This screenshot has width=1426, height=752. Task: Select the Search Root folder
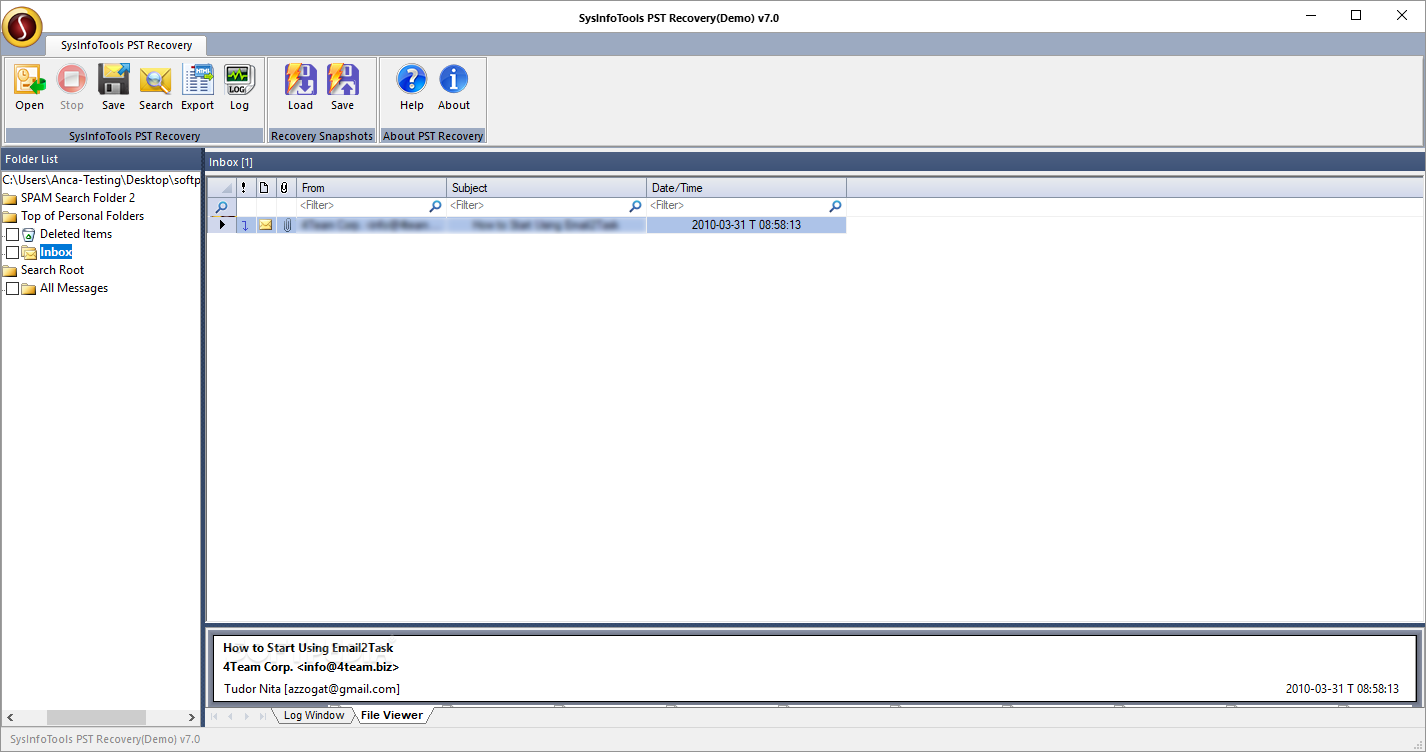pos(52,270)
